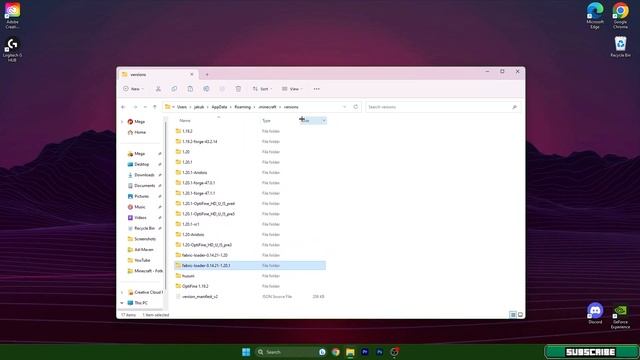Image resolution: width=640 pixels, height=360 pixels.
Task: Click the Subscribe button overlay
Action: (591, 352)
